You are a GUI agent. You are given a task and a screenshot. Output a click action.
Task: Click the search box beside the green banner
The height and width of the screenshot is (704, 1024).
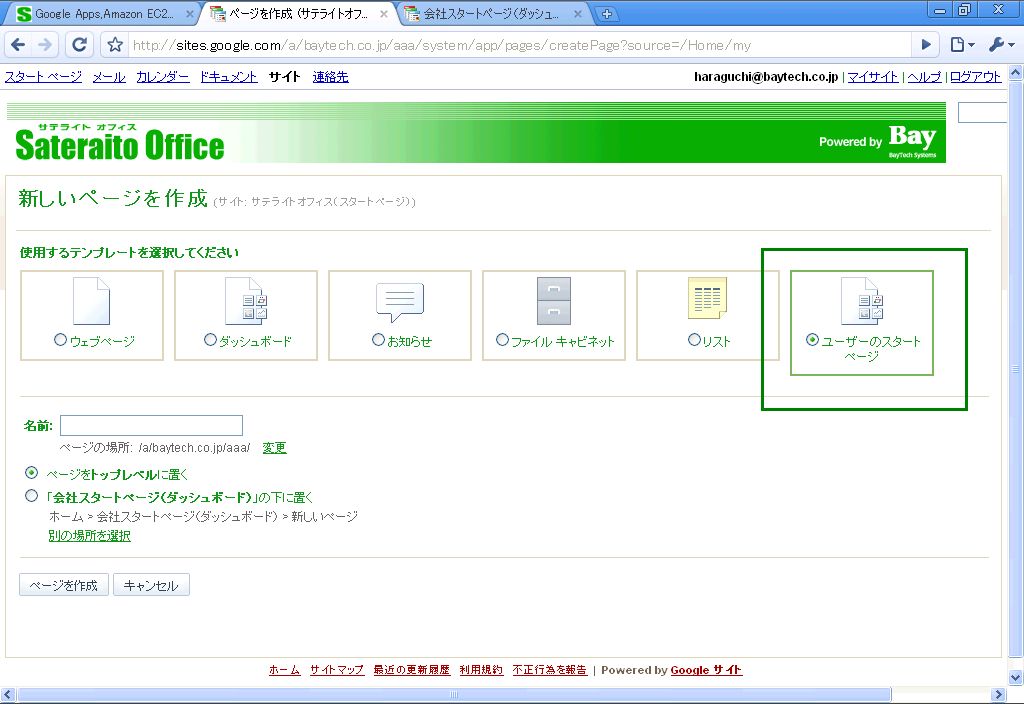click(982, 112)
